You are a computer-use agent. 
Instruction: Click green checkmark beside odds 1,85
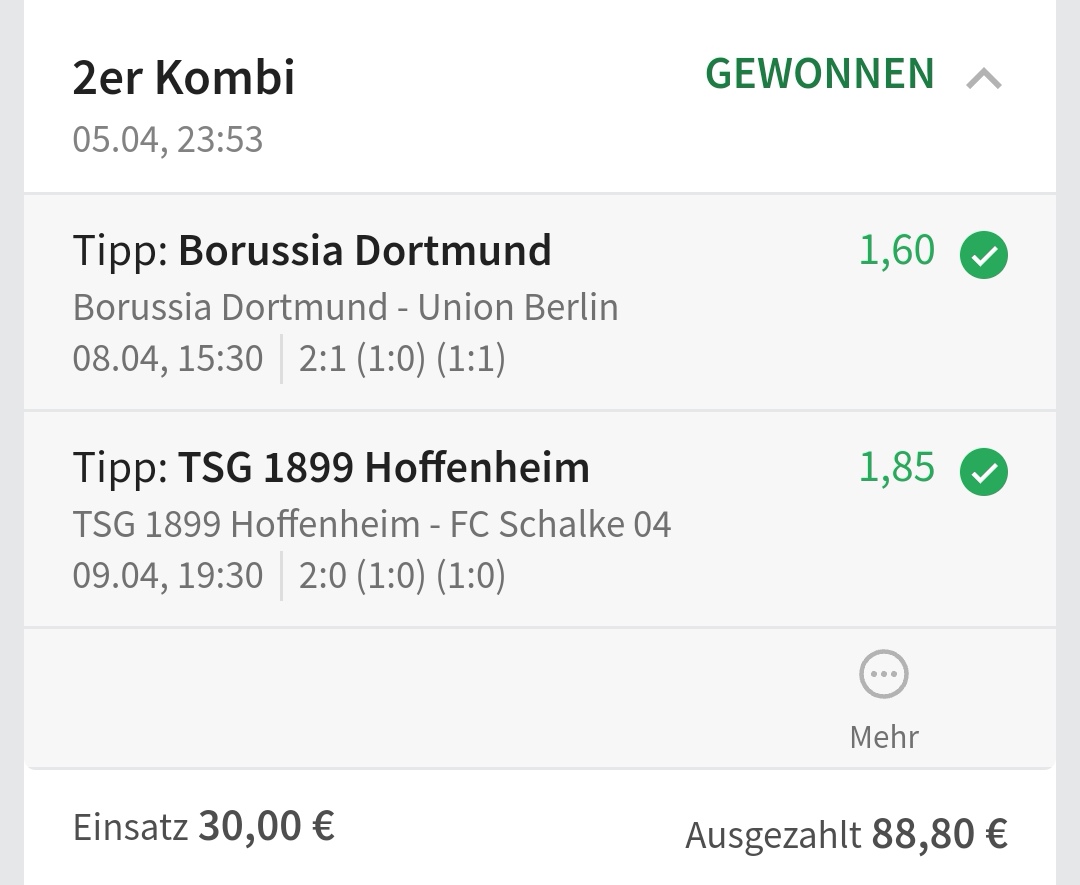(x=984, y=472)
